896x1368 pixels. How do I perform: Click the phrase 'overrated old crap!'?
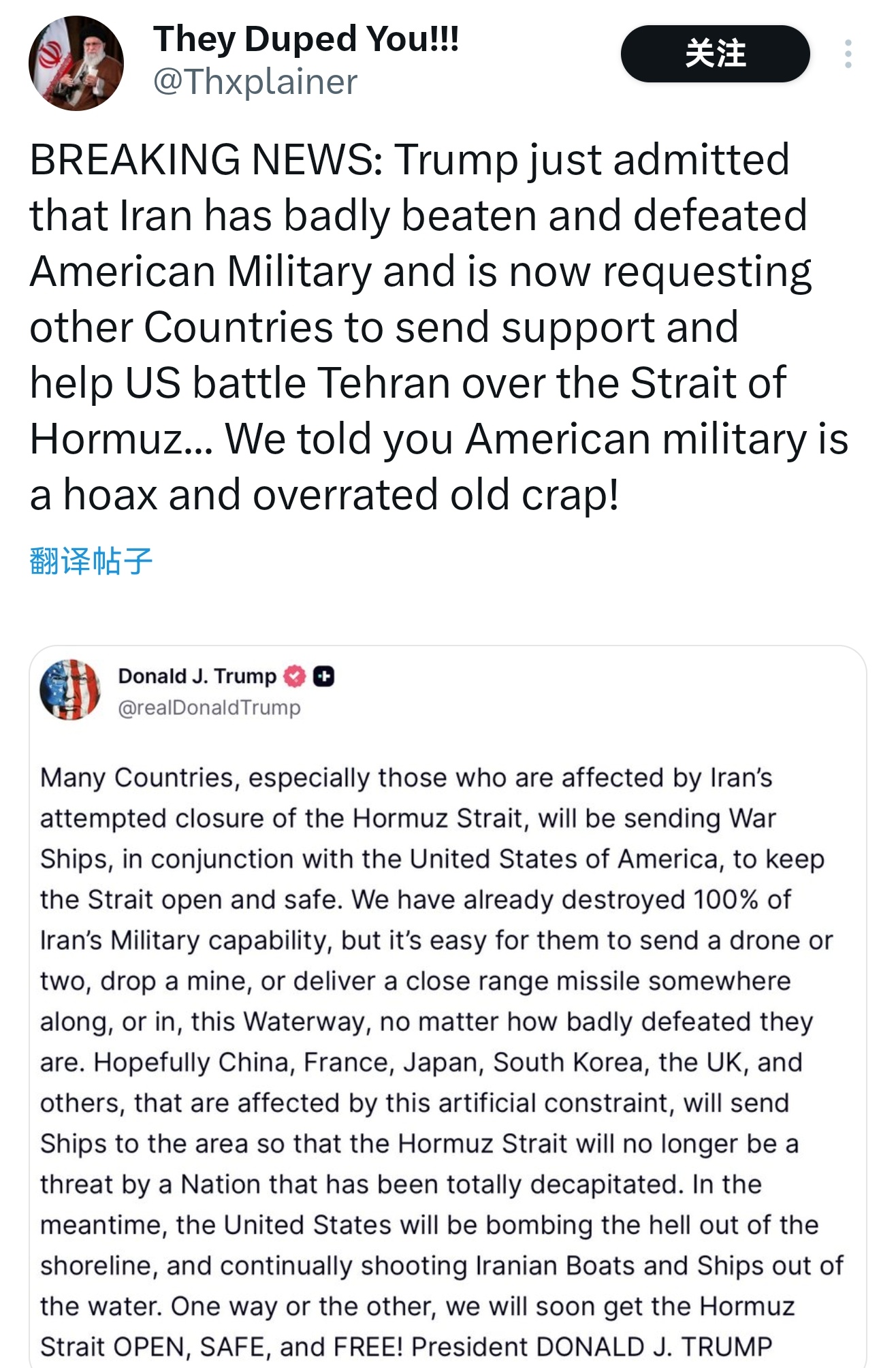pos(436,495)
